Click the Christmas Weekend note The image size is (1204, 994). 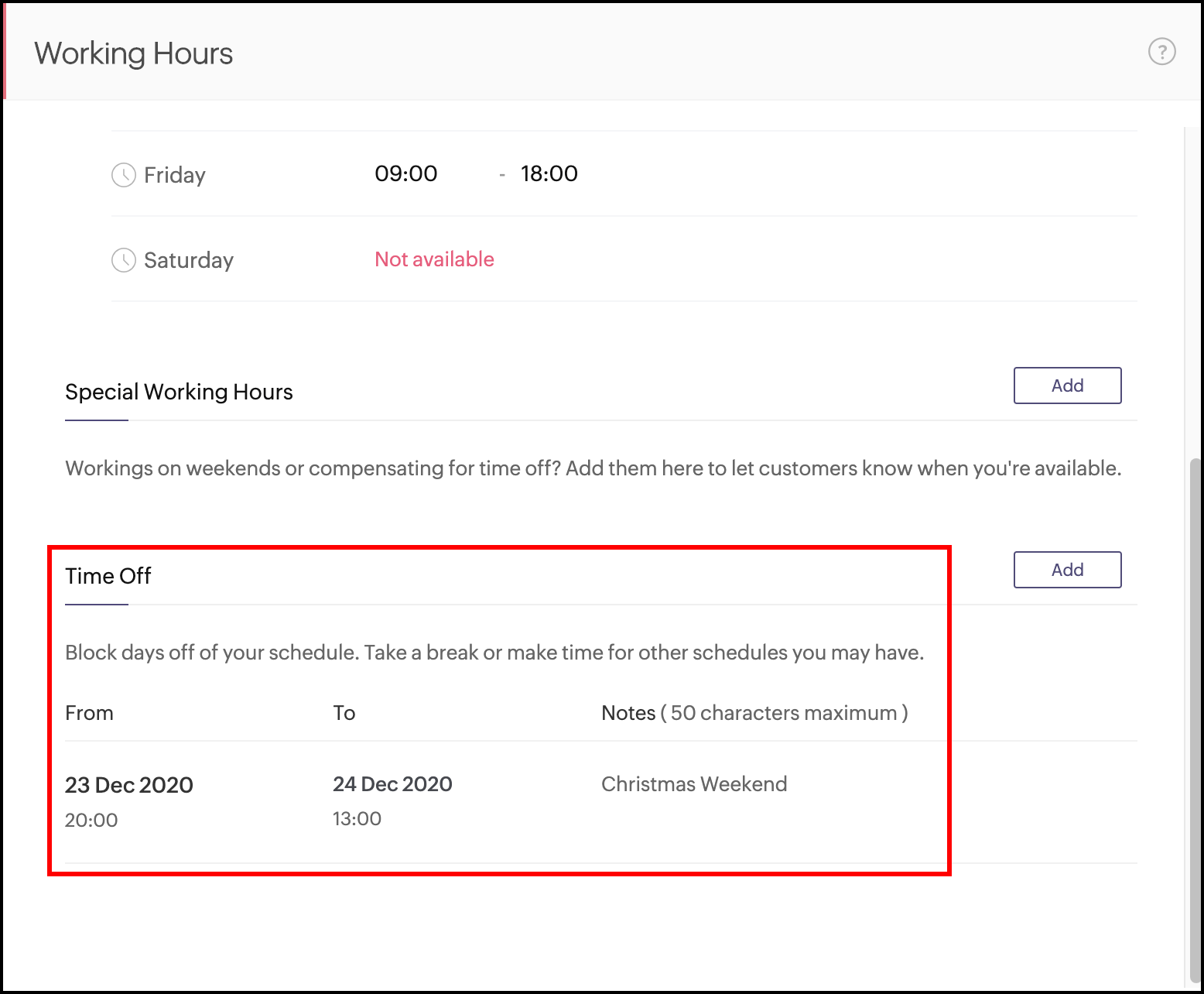[x=694, y=784]
